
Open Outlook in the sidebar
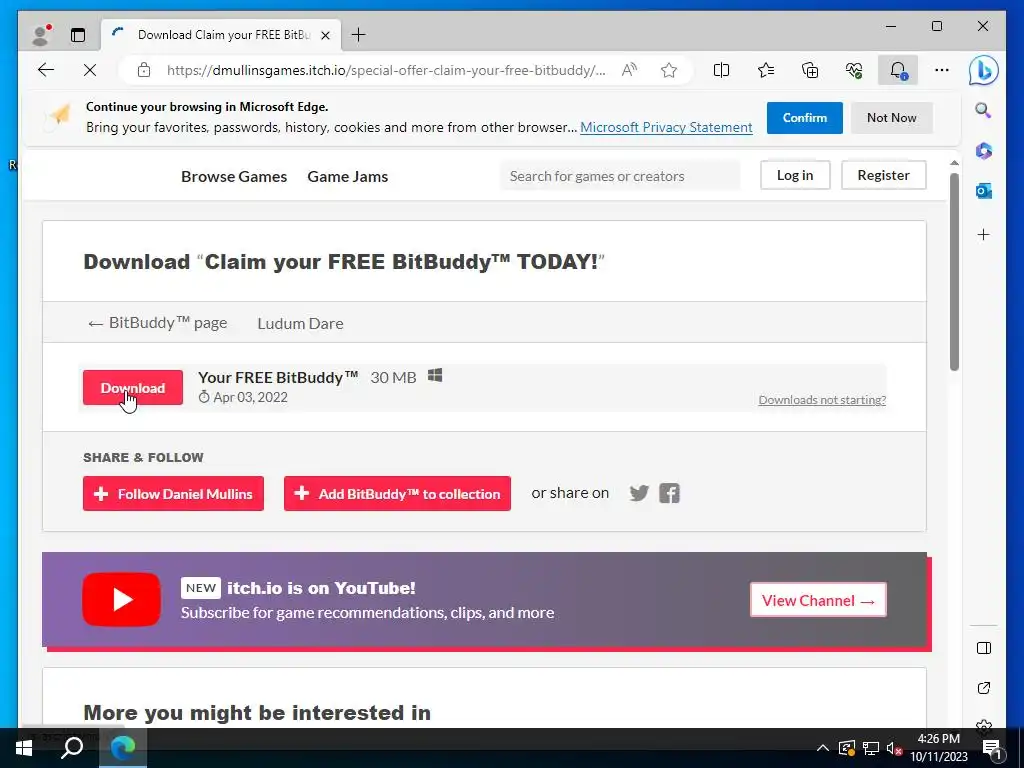pos(984,191)
